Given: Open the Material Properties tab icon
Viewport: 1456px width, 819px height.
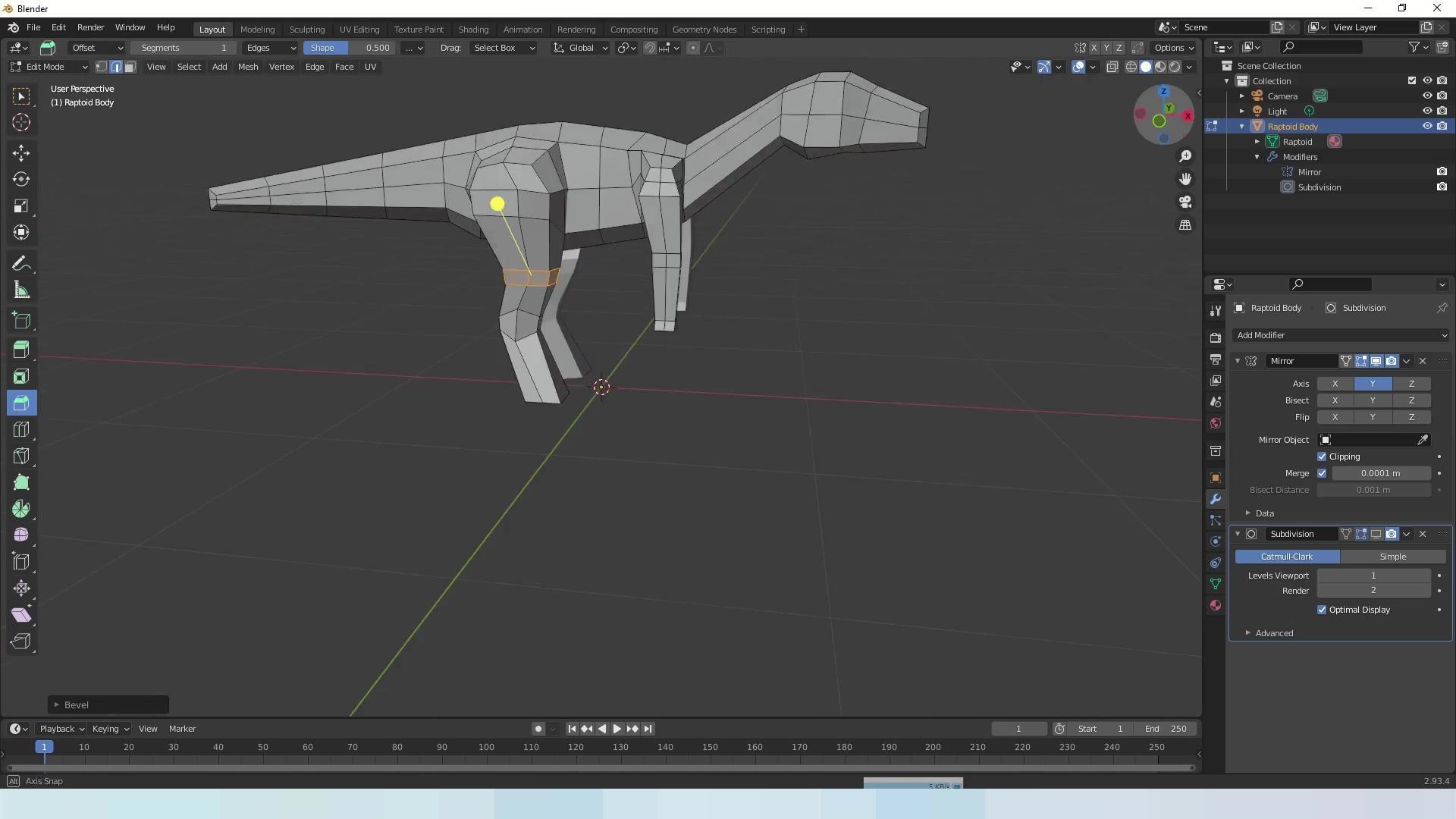Looking at the screenshot, I should coord(1216,605).
